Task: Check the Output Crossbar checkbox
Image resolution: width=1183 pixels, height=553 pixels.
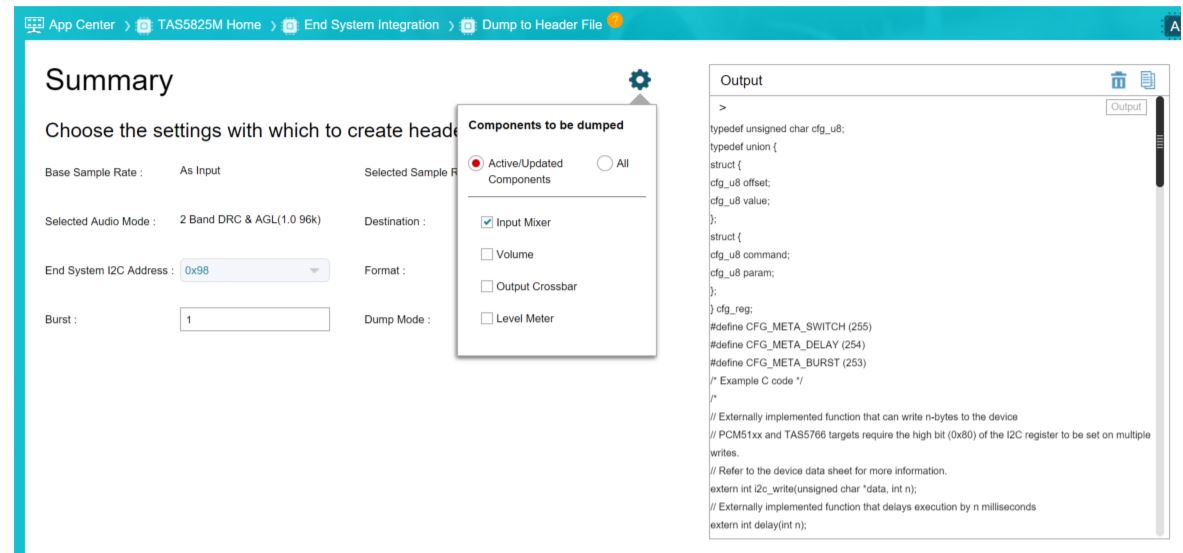Action: pos(487,287)
